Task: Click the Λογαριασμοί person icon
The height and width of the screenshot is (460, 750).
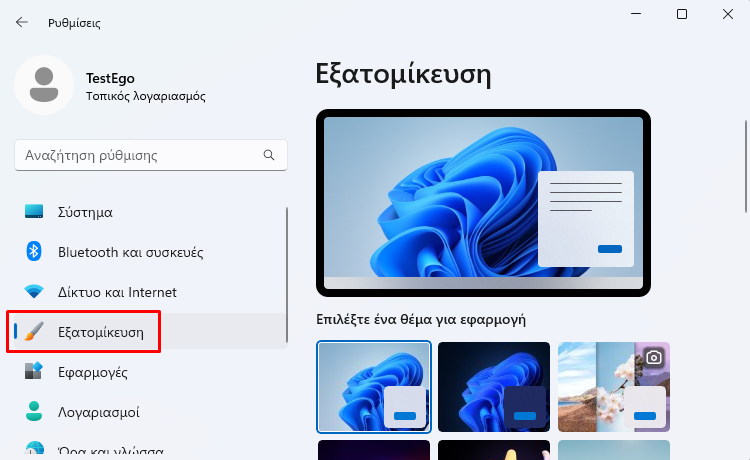Action: coord(34,411)
